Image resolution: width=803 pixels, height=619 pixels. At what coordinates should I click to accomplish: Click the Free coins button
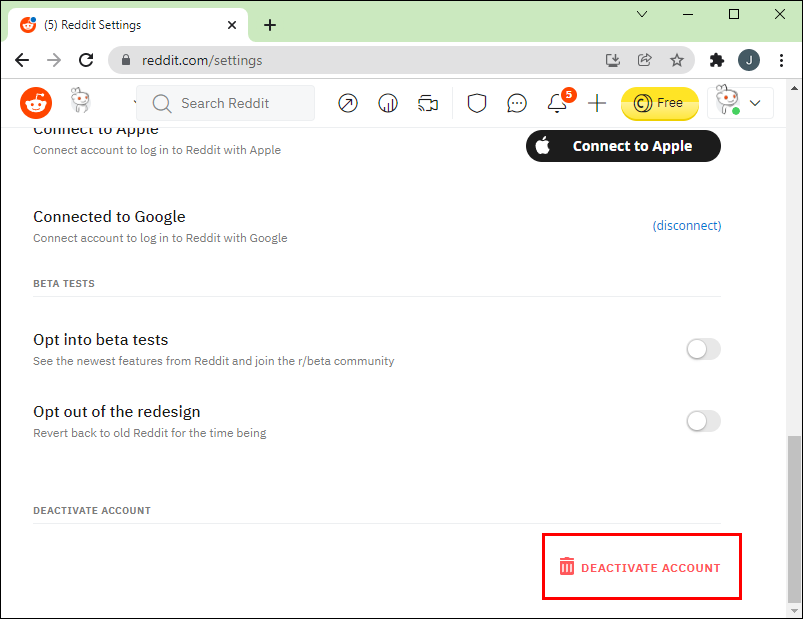pos(659,103)
